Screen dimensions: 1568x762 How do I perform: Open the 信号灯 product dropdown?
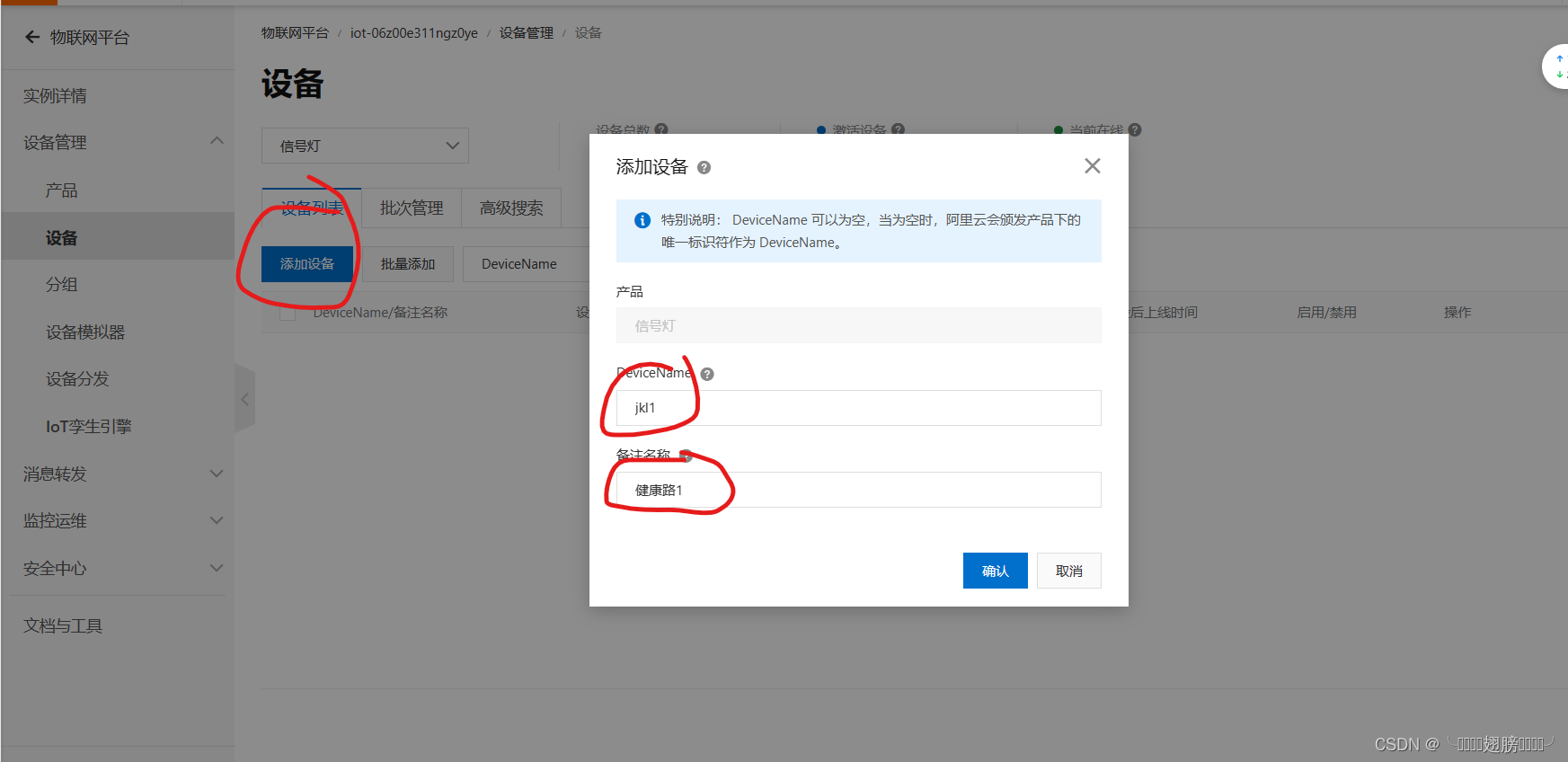point(365,146)
